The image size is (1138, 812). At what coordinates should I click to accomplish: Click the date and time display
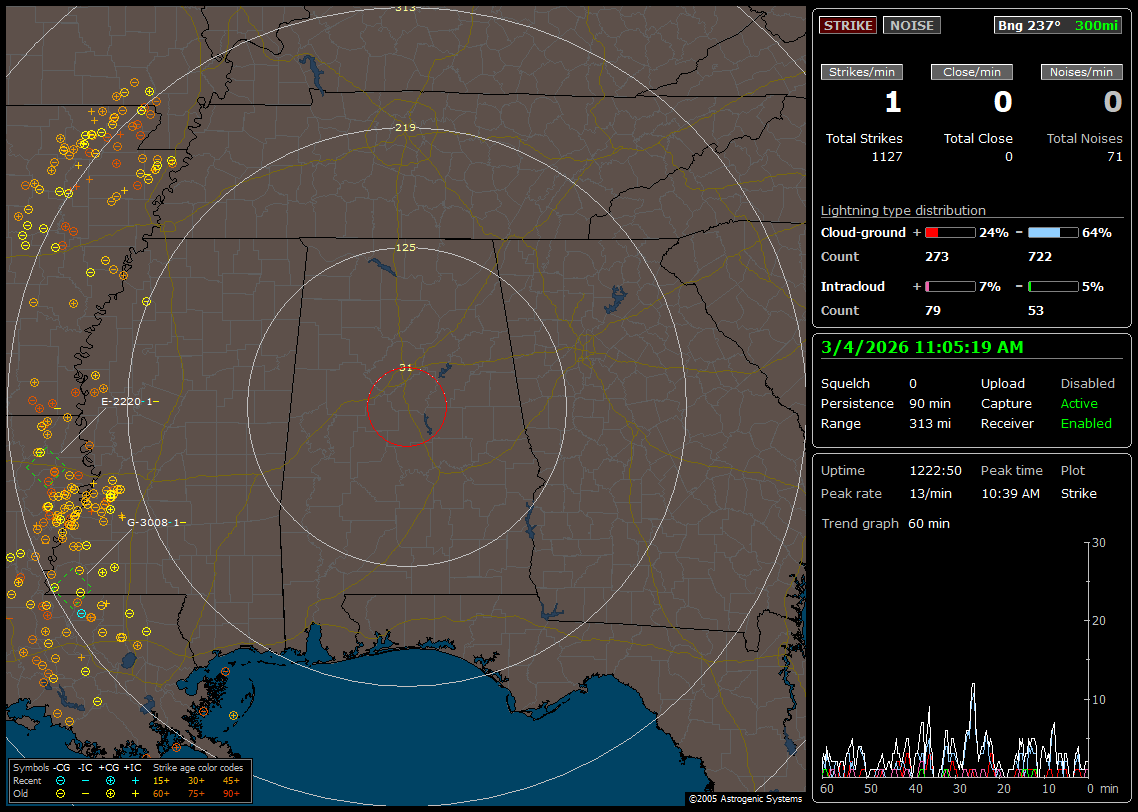(921, 347)
